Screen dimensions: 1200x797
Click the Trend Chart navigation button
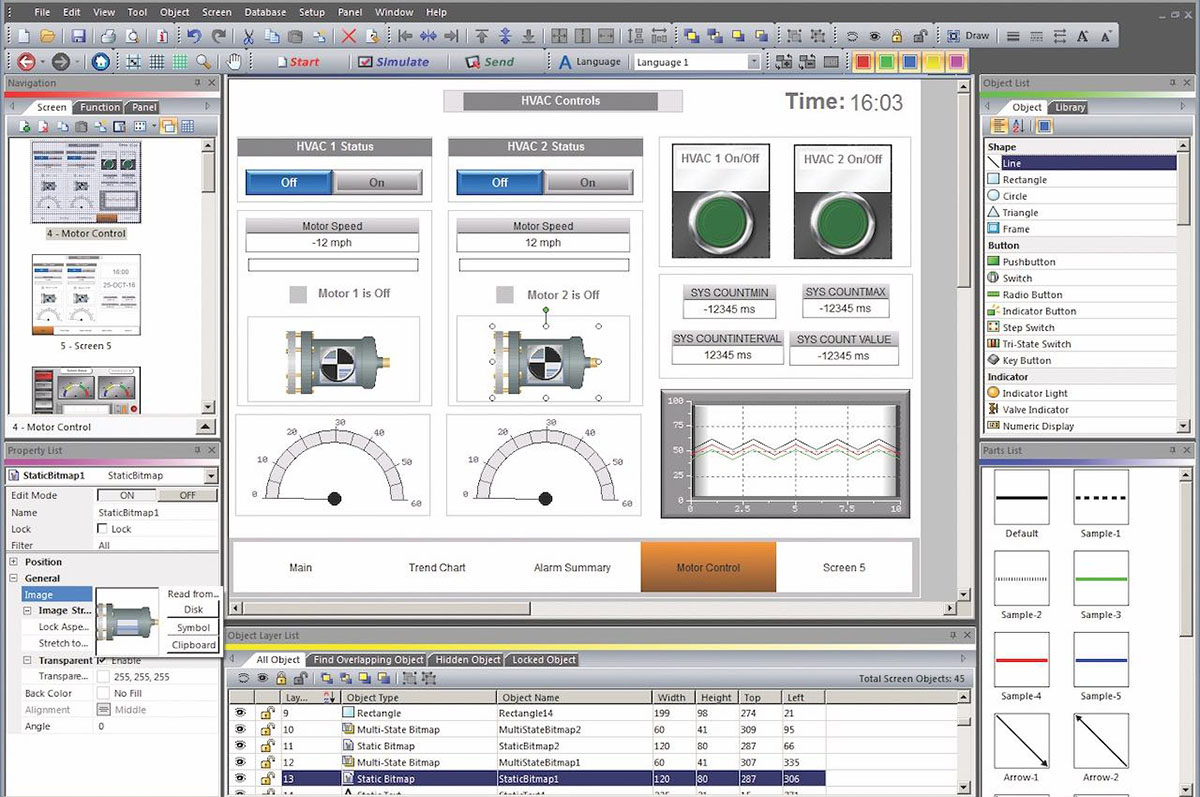tap(437, 568)
